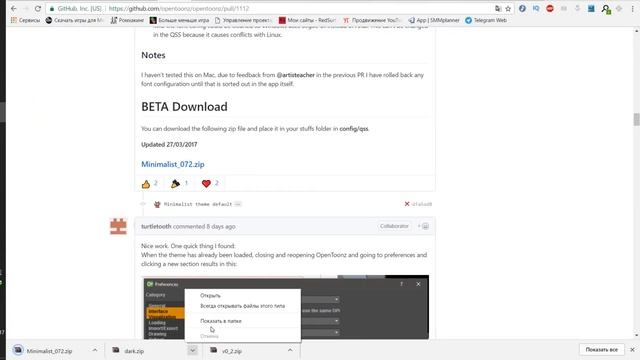Screen dimensions: 640x360
Task: Click the github.com URL address field
Action: coord(179,9)
